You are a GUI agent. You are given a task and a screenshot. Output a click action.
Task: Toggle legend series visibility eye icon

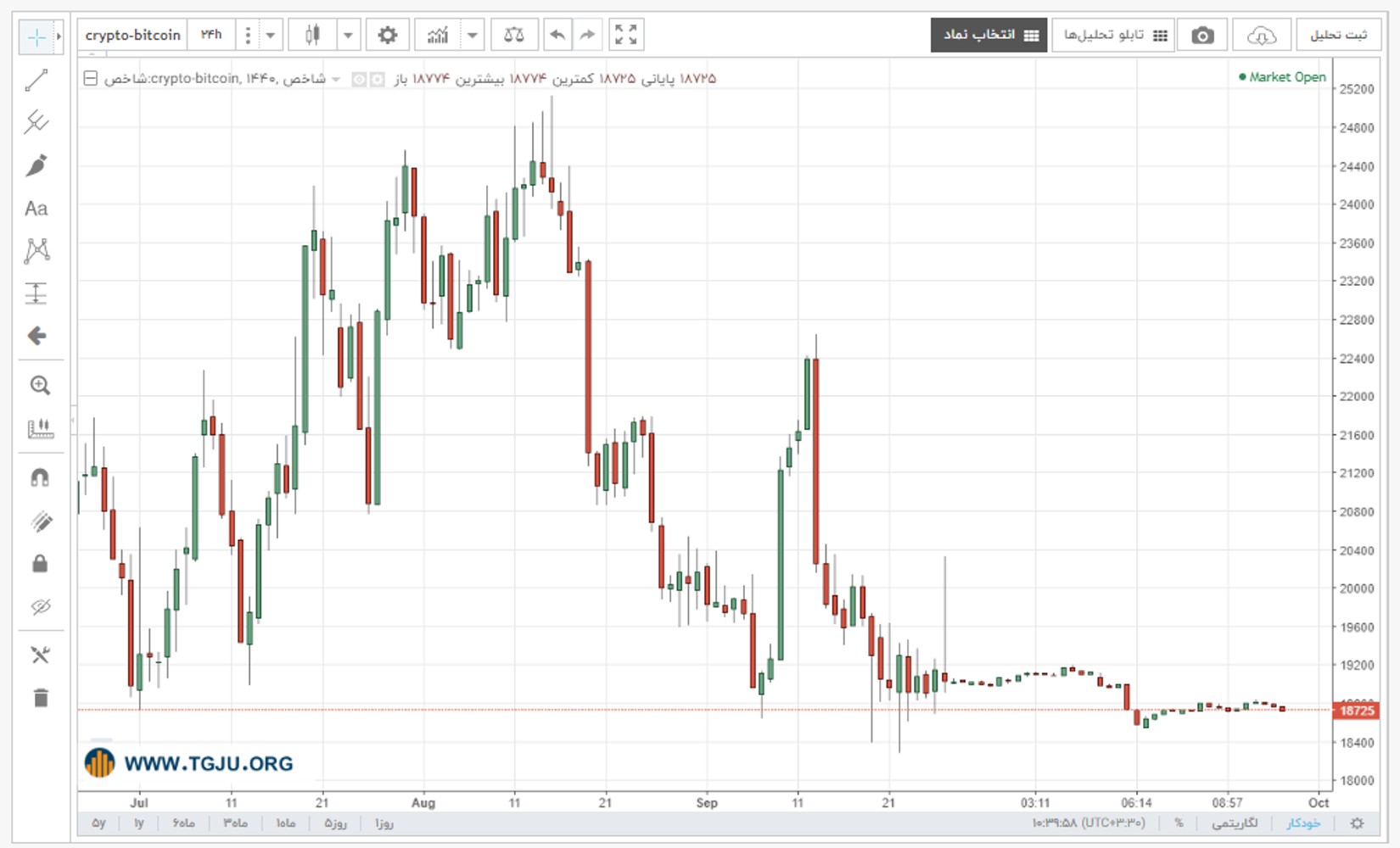point(359,80)
